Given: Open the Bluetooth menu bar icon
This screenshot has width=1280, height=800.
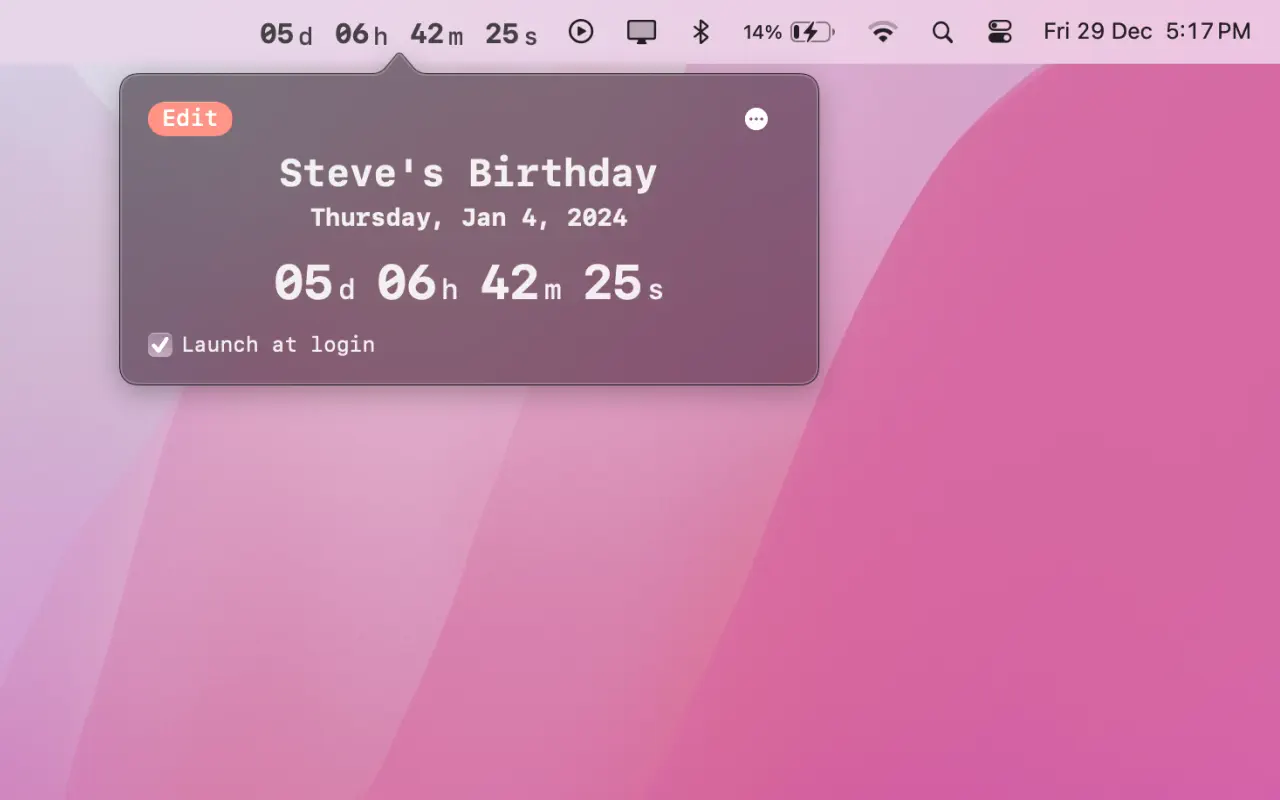Looking at the screenshot, I should pos(701,32).
